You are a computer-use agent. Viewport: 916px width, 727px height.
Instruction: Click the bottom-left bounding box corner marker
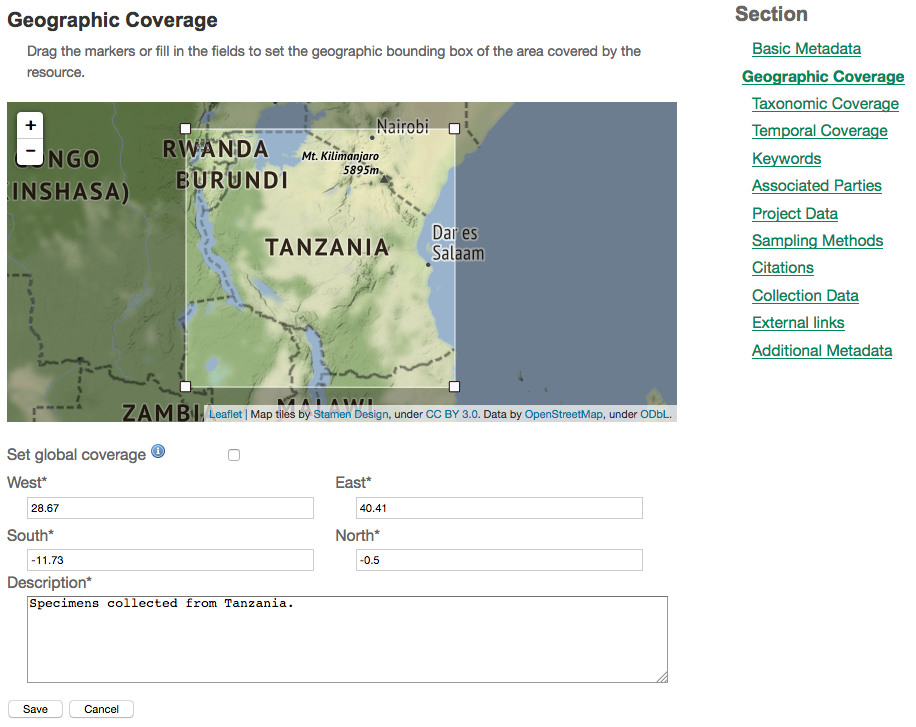(x=185, y=386)
